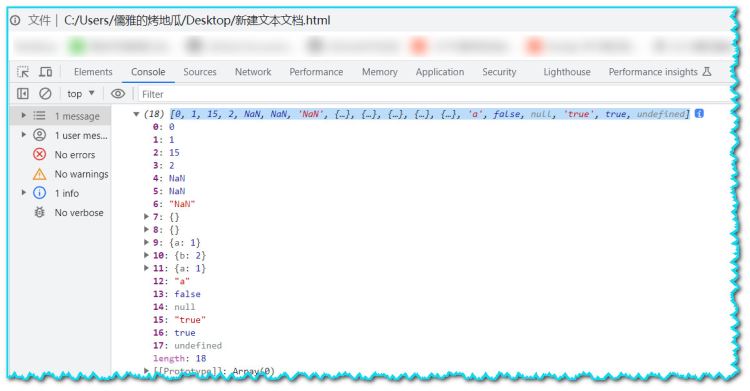Click array entry 3: 2
This screenshot has width=750, height=391.
[164, 166]
